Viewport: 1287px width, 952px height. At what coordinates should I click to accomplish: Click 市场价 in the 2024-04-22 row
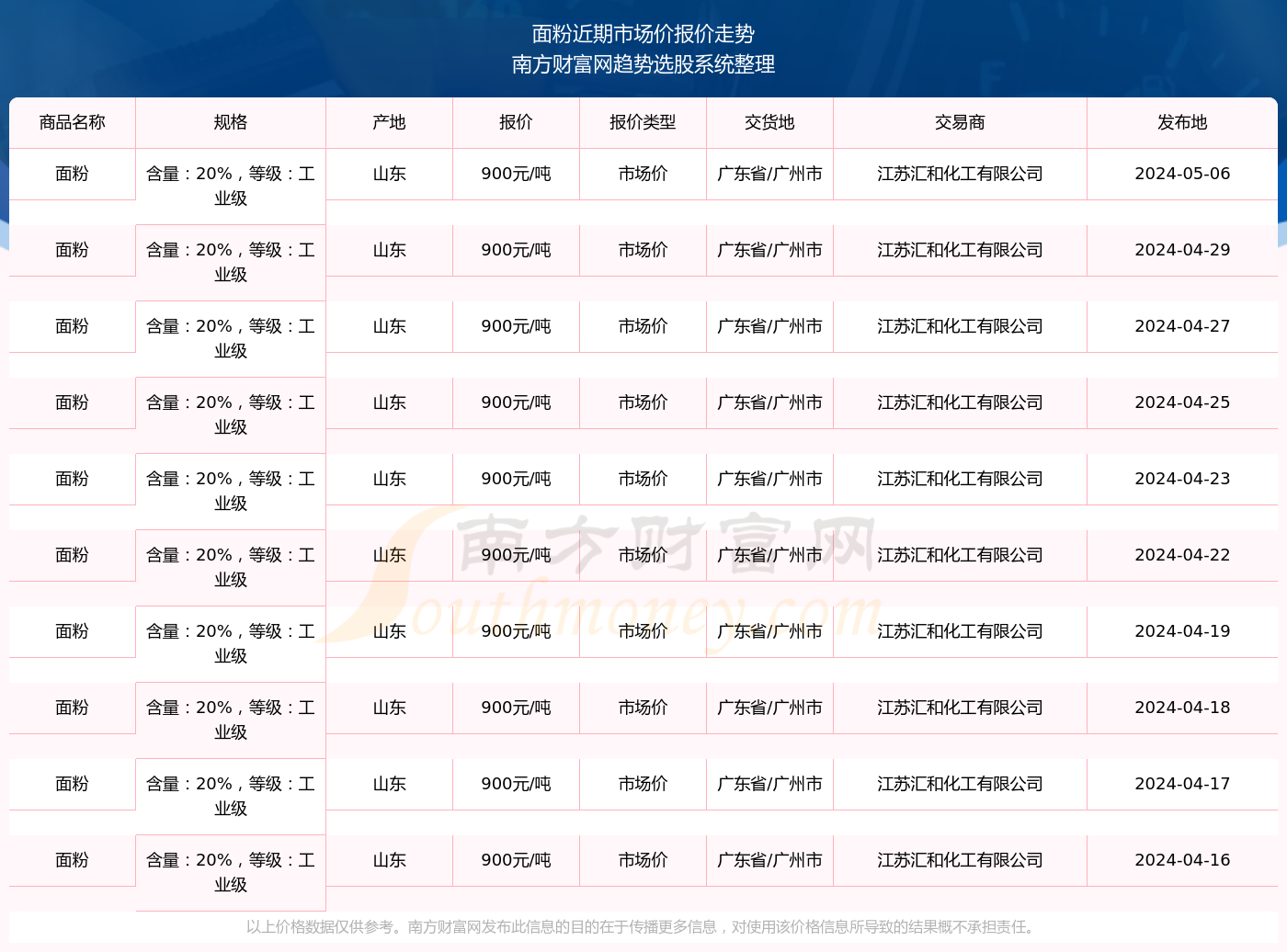(x=643, y=555)
